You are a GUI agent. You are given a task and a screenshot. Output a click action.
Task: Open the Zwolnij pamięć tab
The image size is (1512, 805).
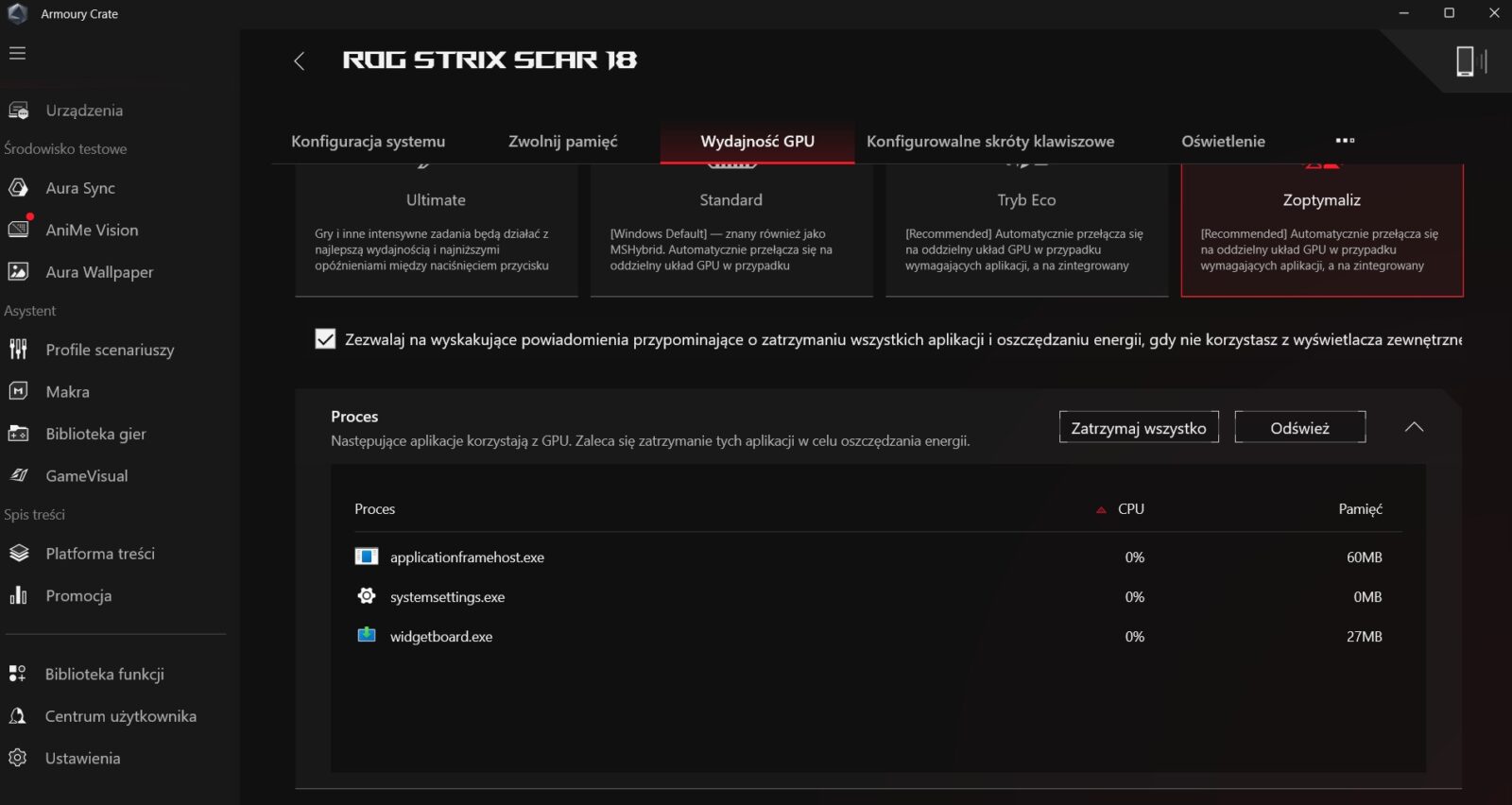[x=562, y=142]
